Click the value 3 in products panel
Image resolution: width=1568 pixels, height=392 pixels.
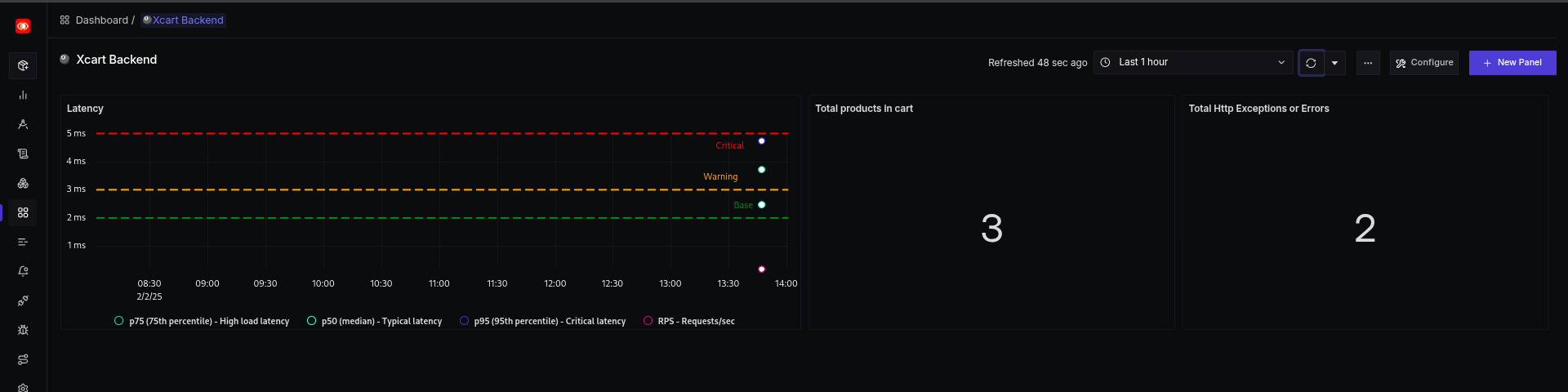point(991,228)
